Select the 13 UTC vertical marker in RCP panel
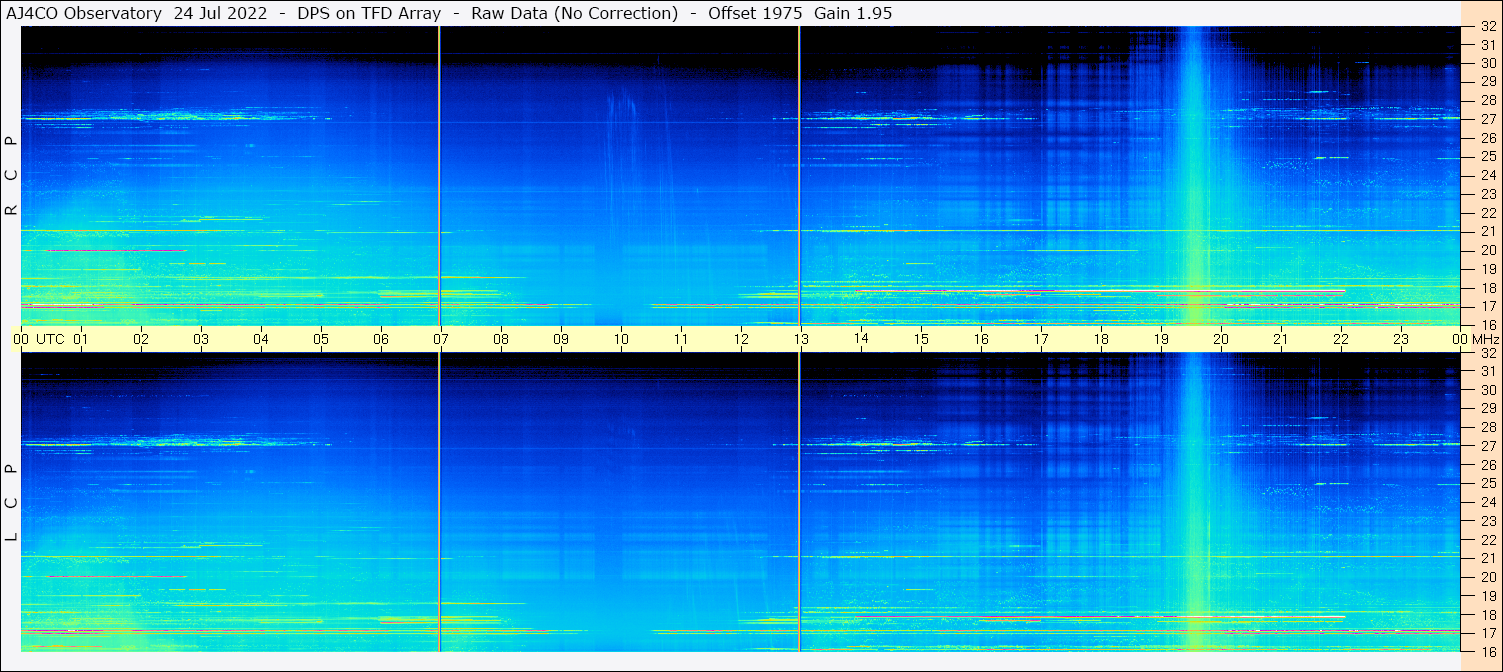Screen dimensions: 1503x672 pyautogui.click(x=800, y=176)
